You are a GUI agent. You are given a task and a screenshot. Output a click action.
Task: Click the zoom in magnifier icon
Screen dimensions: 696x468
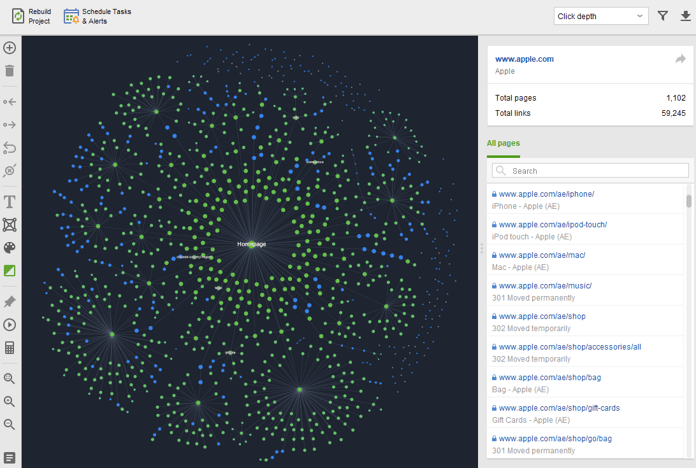pyautogui.click(x=9, y=402)
